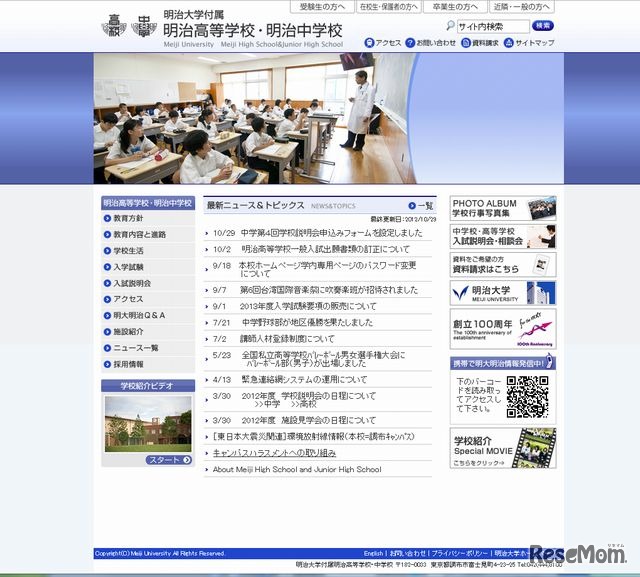Click the >>中学 link under 3/30

[x=267, y=404]
